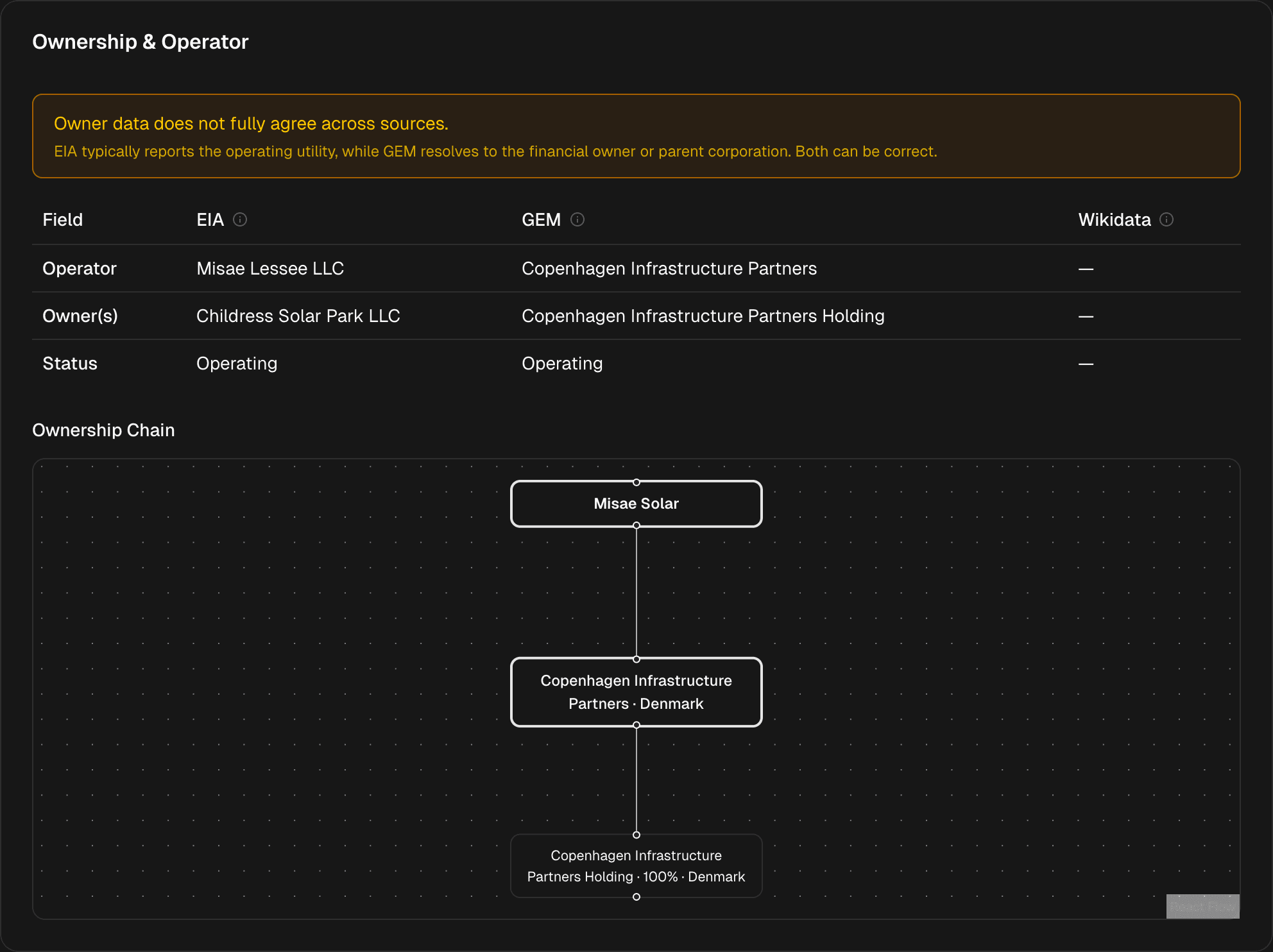Click the GEM status Operating value
The height and width of the screenshot is (952, 1273).
pos(562,363)
